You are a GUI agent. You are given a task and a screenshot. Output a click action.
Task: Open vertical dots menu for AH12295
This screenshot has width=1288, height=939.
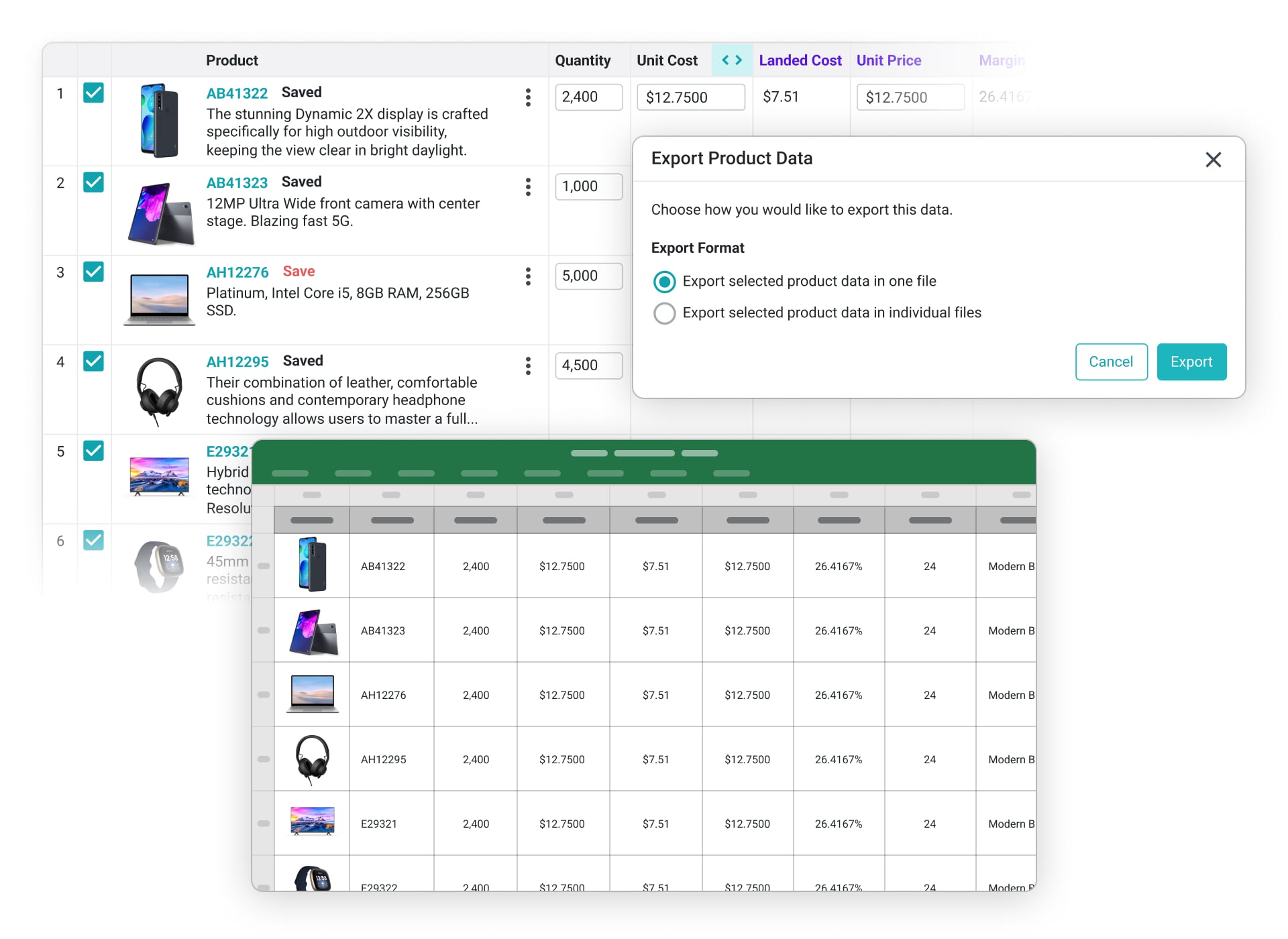(528, 366)
